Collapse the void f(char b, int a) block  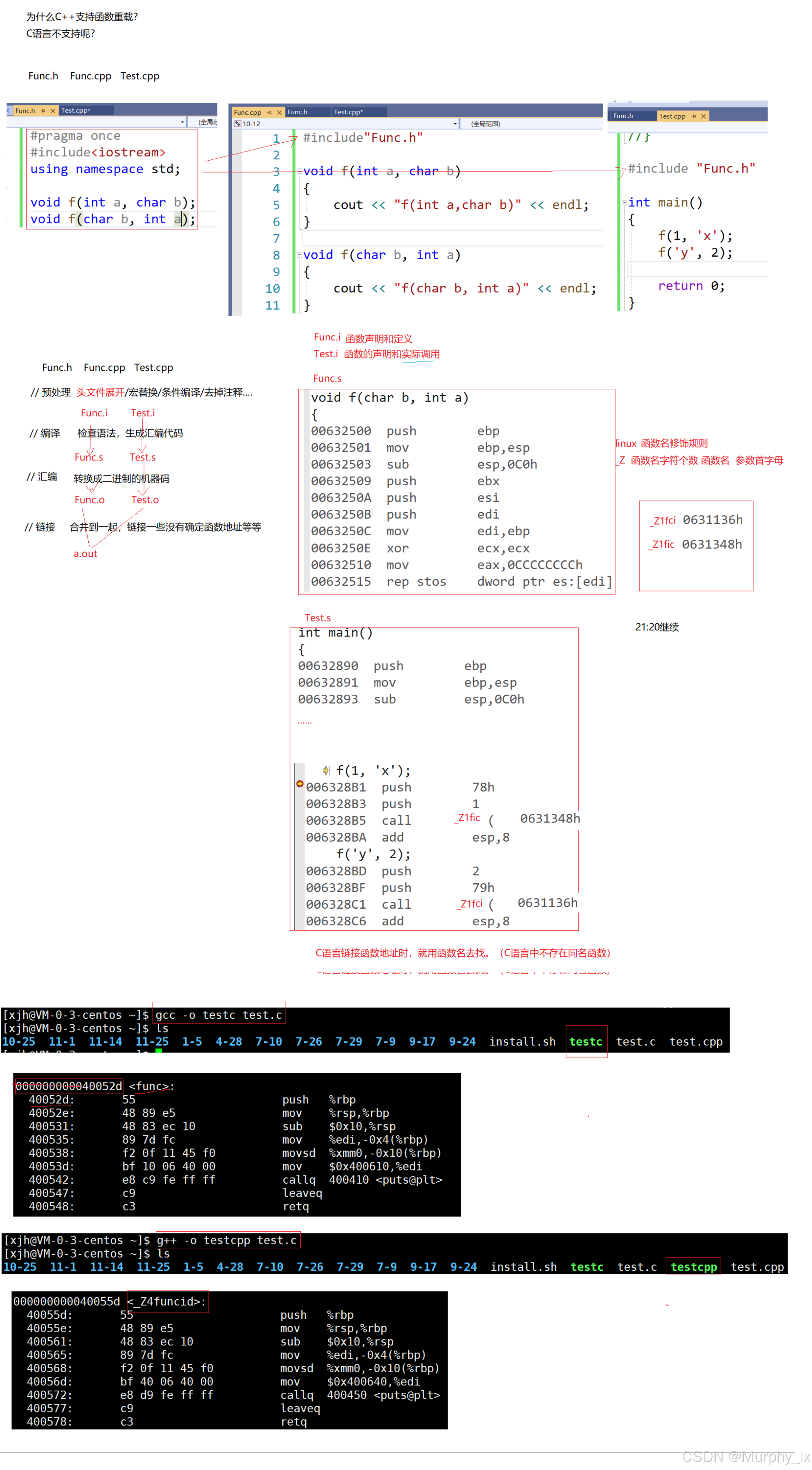pyautogui.click(x=299, y=254)
